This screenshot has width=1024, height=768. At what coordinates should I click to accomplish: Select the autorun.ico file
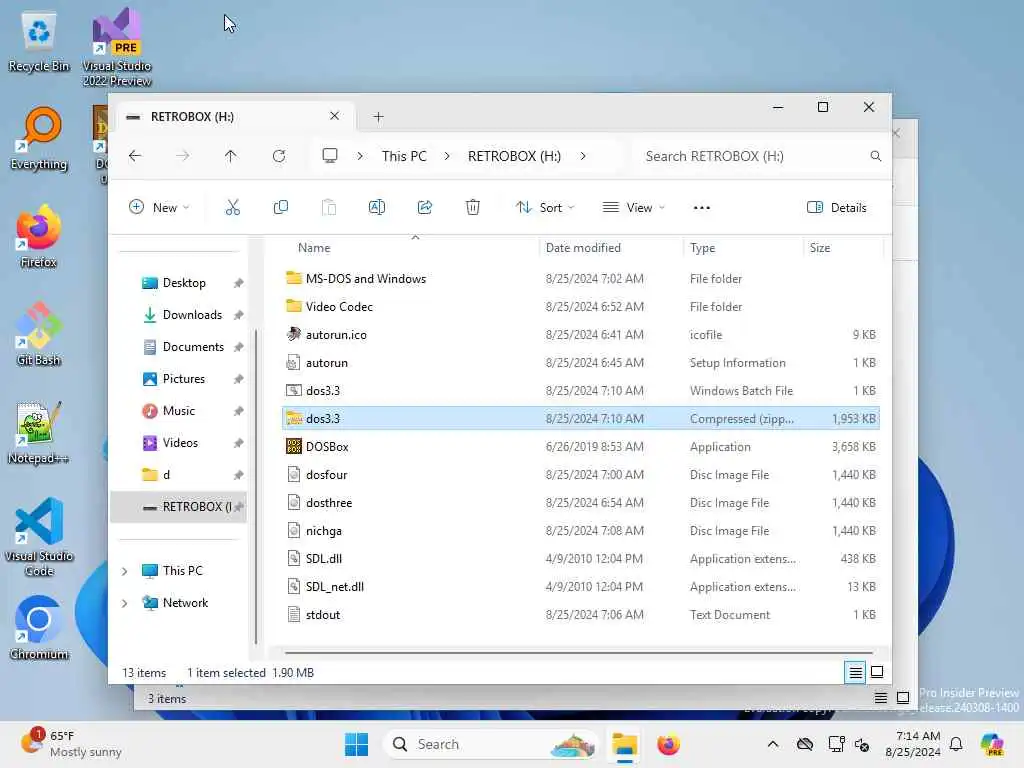581,335
